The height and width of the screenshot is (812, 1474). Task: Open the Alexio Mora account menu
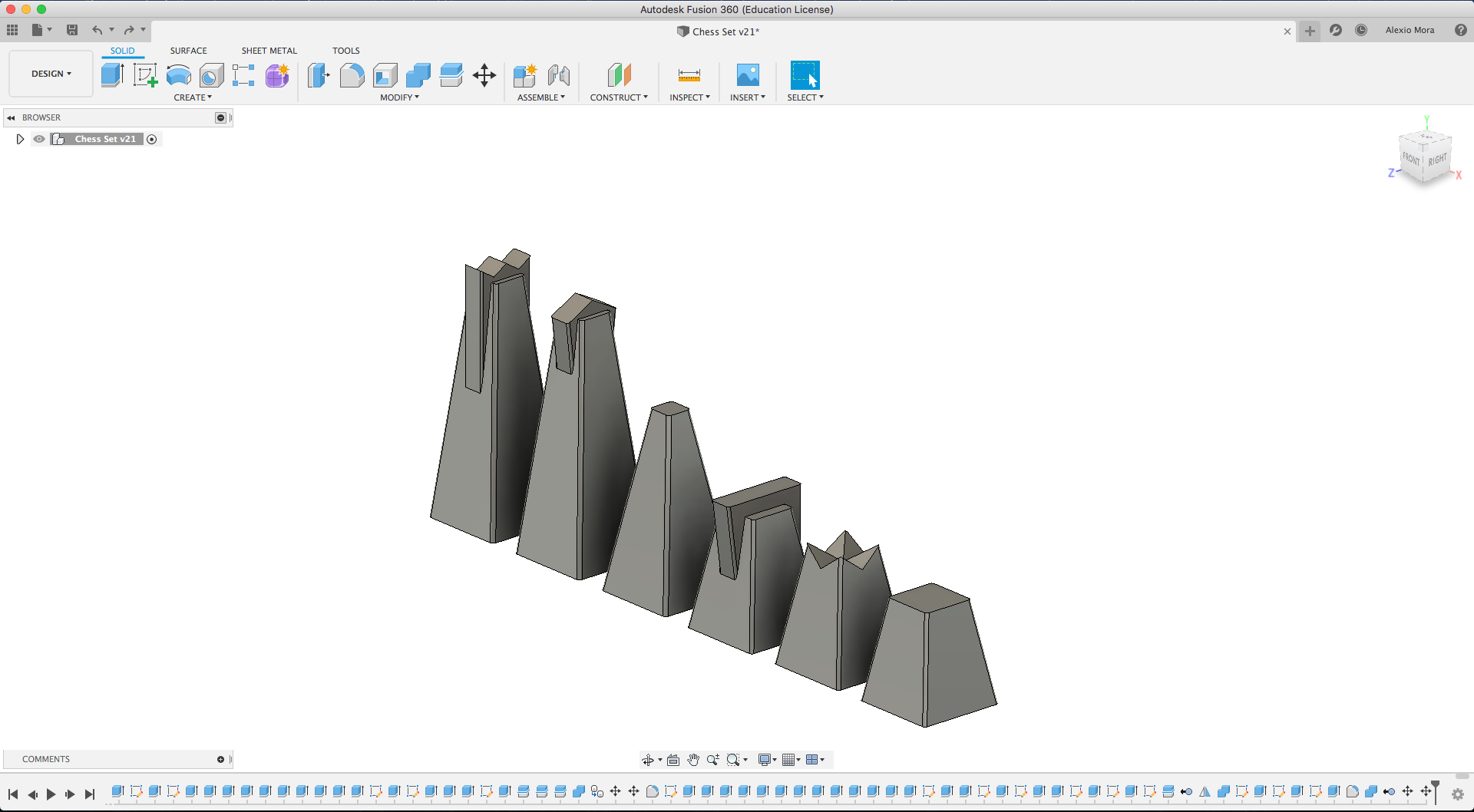1410,30
